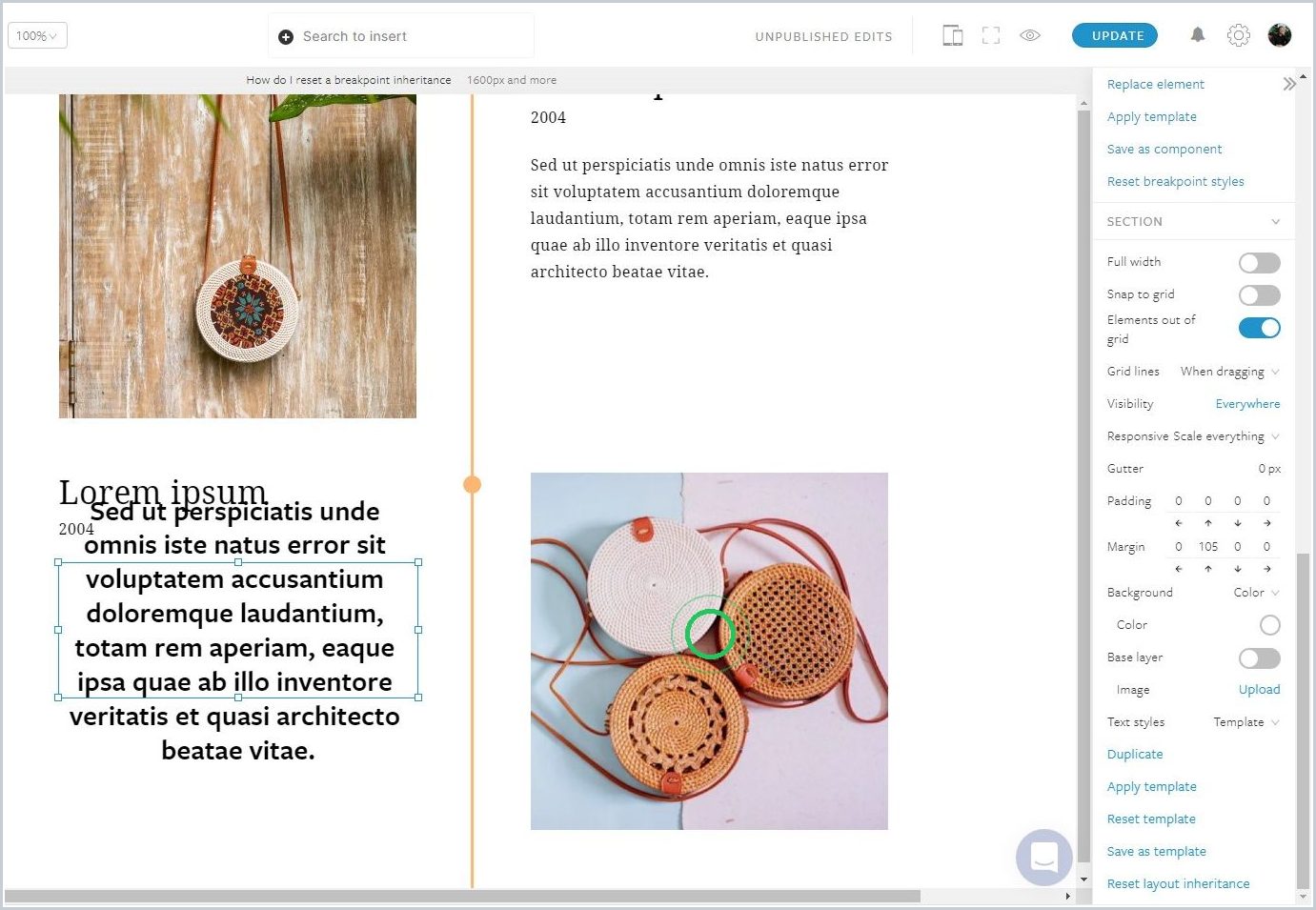
Task: Click Save as component
Action: 1164,149
